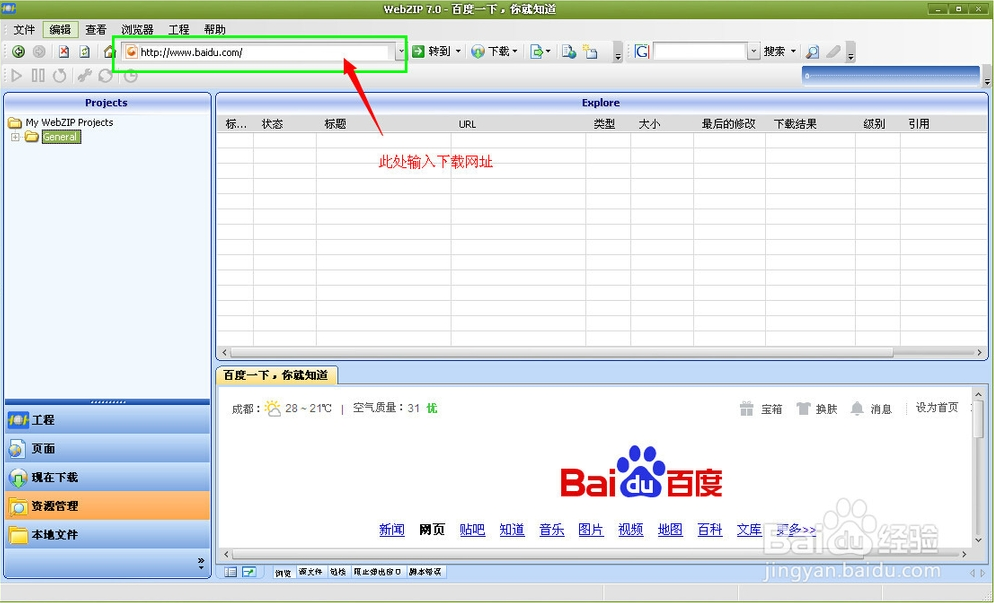This screenshot has width=994, height=603.
Task: Click the folder with page toolbar icon
Action: click(590, 51)
